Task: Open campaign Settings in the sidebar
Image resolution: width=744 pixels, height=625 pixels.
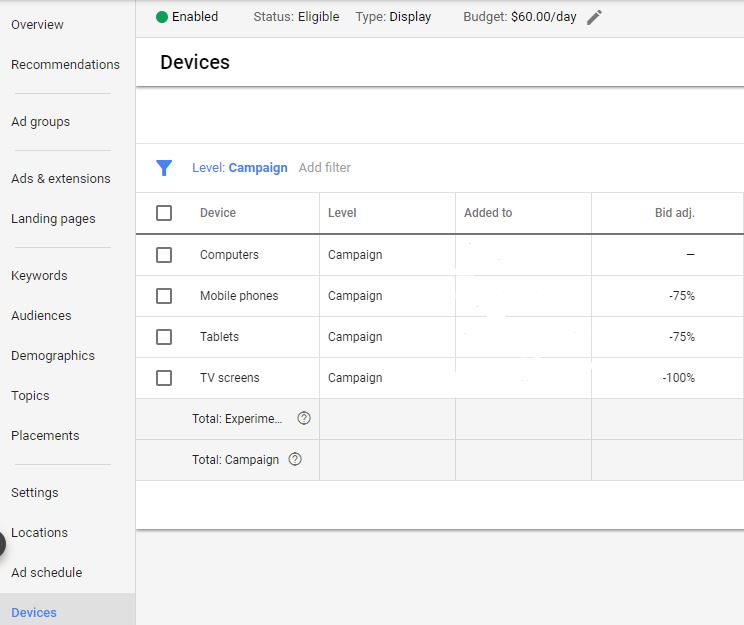Action: click(35, 493)
